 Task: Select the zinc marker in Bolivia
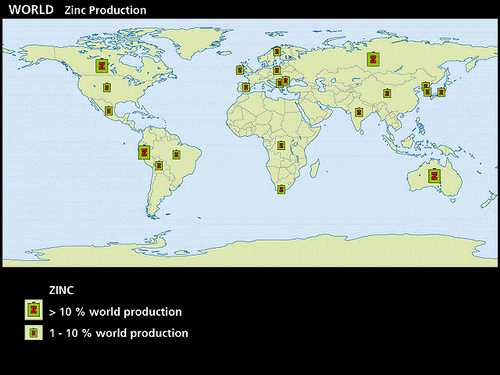click(x=159, y=165)
